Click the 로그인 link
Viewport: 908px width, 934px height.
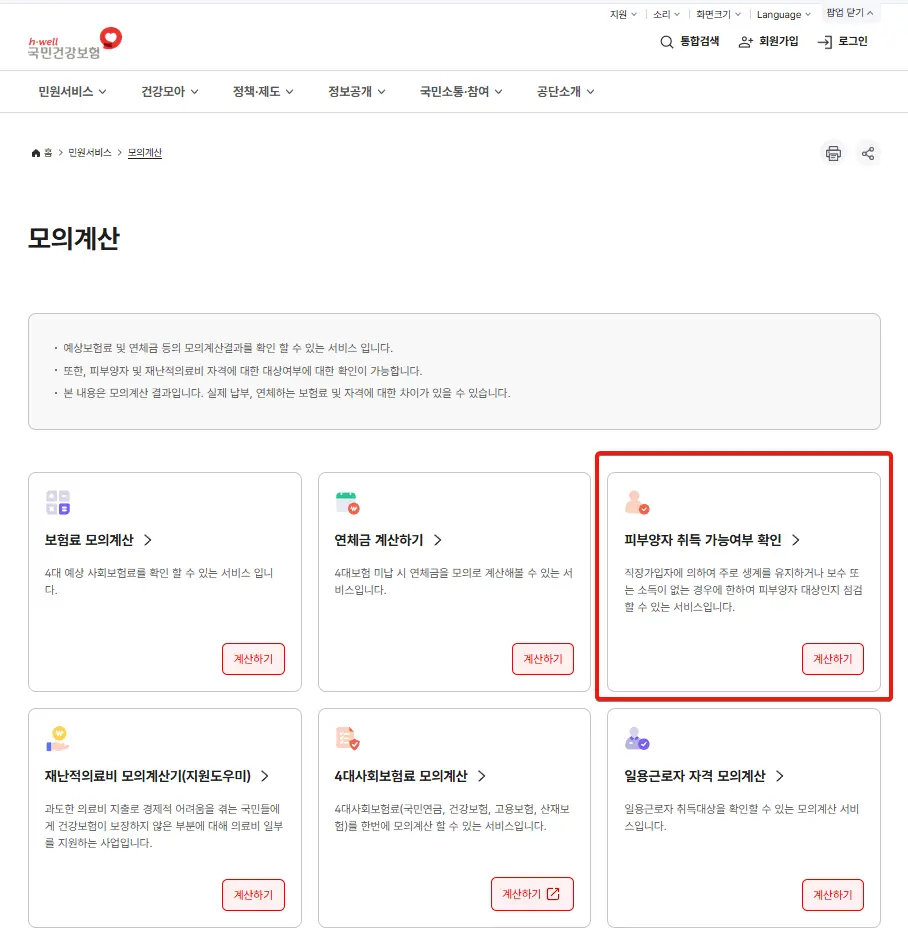click(842, 42)
